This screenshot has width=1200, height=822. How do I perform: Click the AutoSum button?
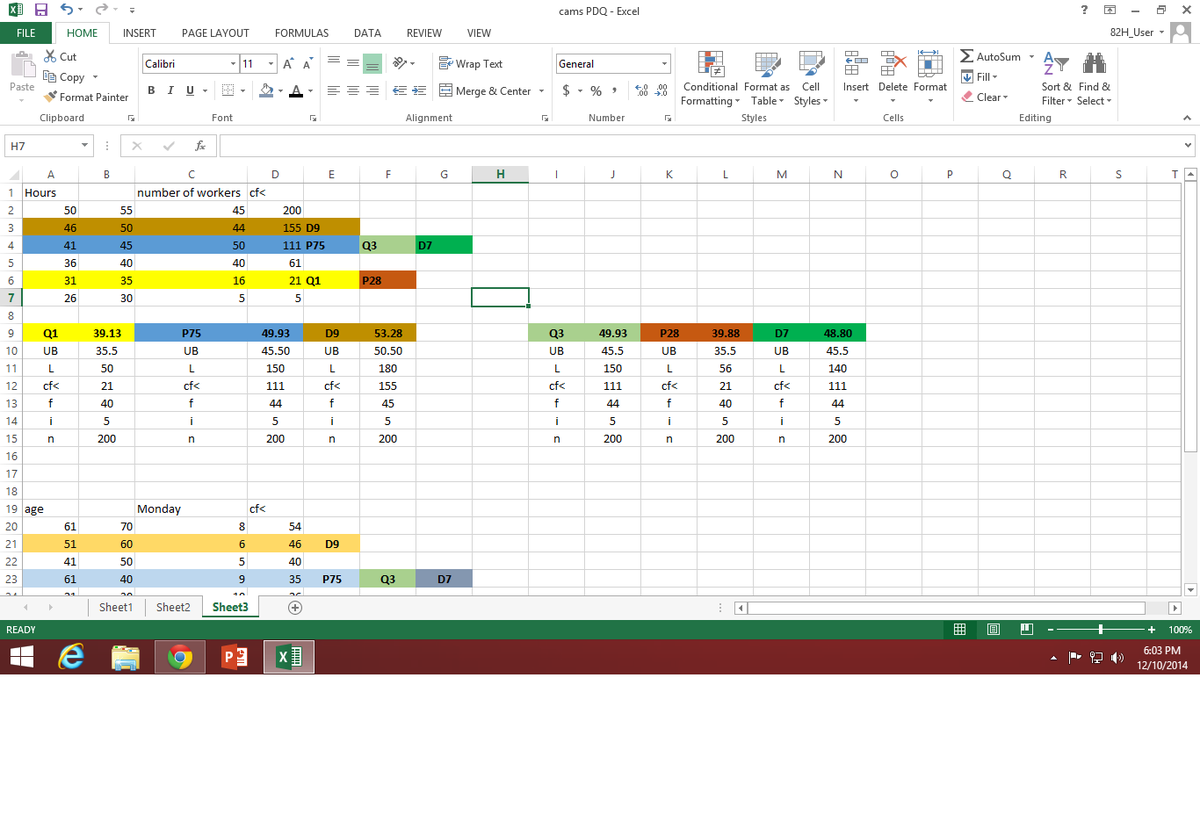[x=991, y=57]
